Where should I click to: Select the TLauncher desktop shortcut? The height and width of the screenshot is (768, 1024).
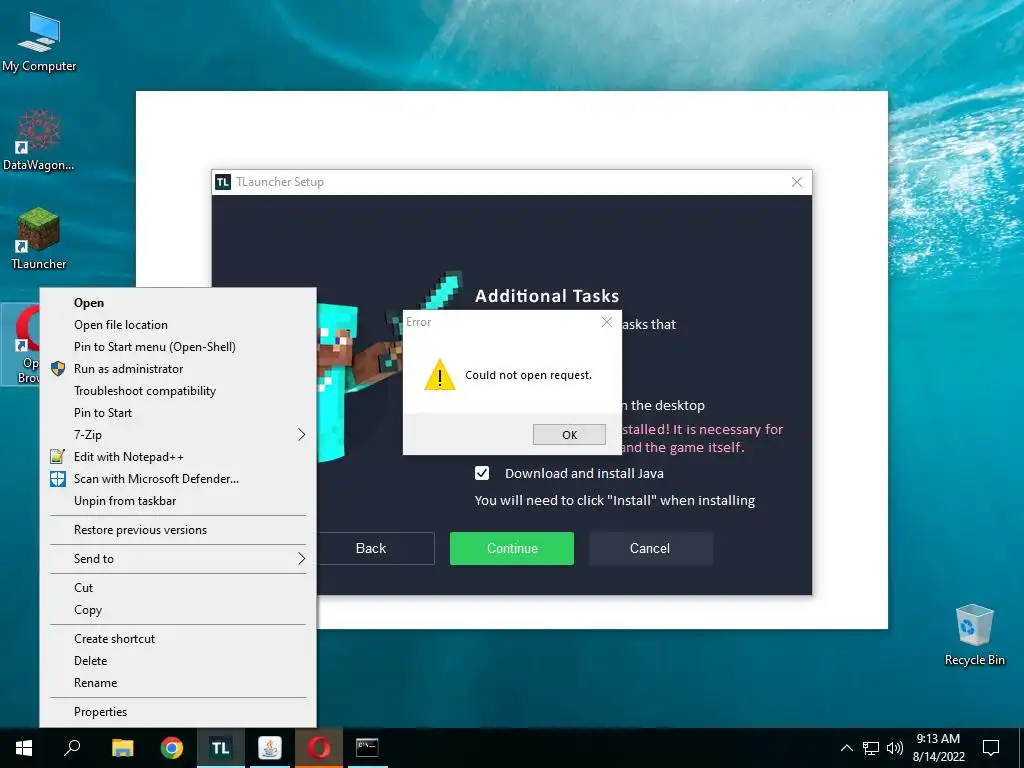(39, 238)
